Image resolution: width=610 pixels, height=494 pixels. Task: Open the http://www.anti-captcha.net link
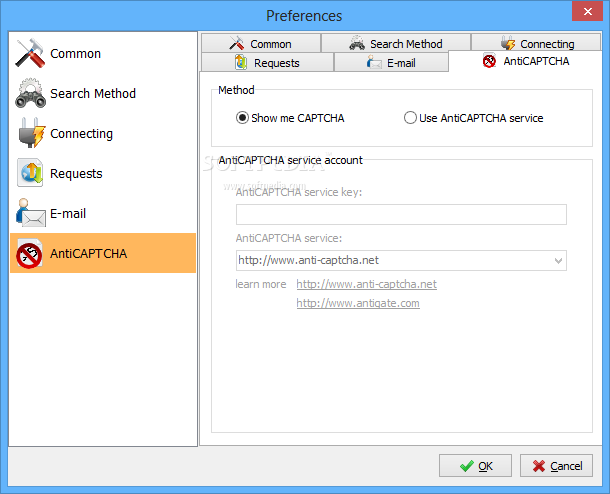(x=366, y=284)
